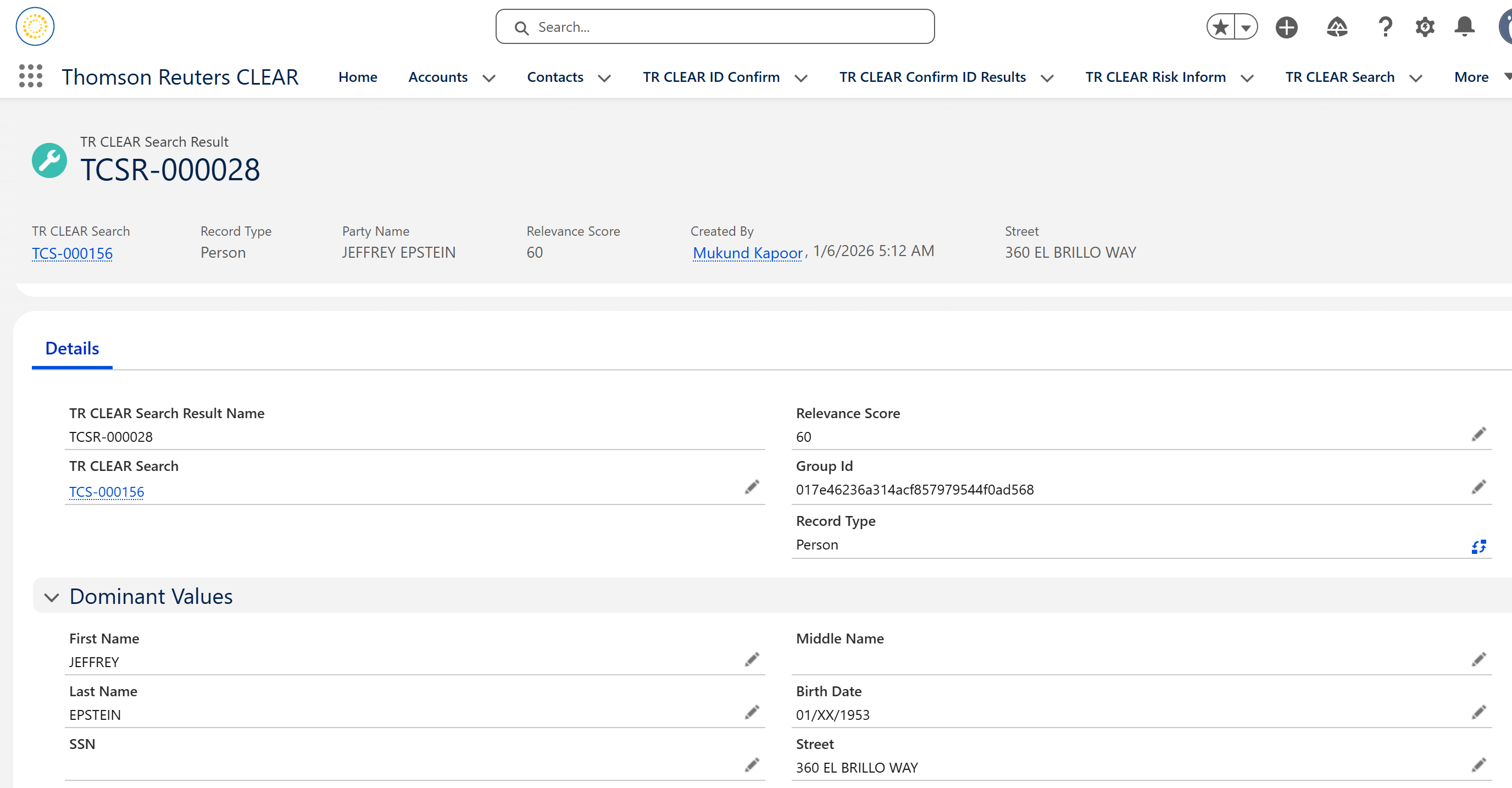
Task: Open TCS-000156 link in the highlights panel
Action: 72,253
